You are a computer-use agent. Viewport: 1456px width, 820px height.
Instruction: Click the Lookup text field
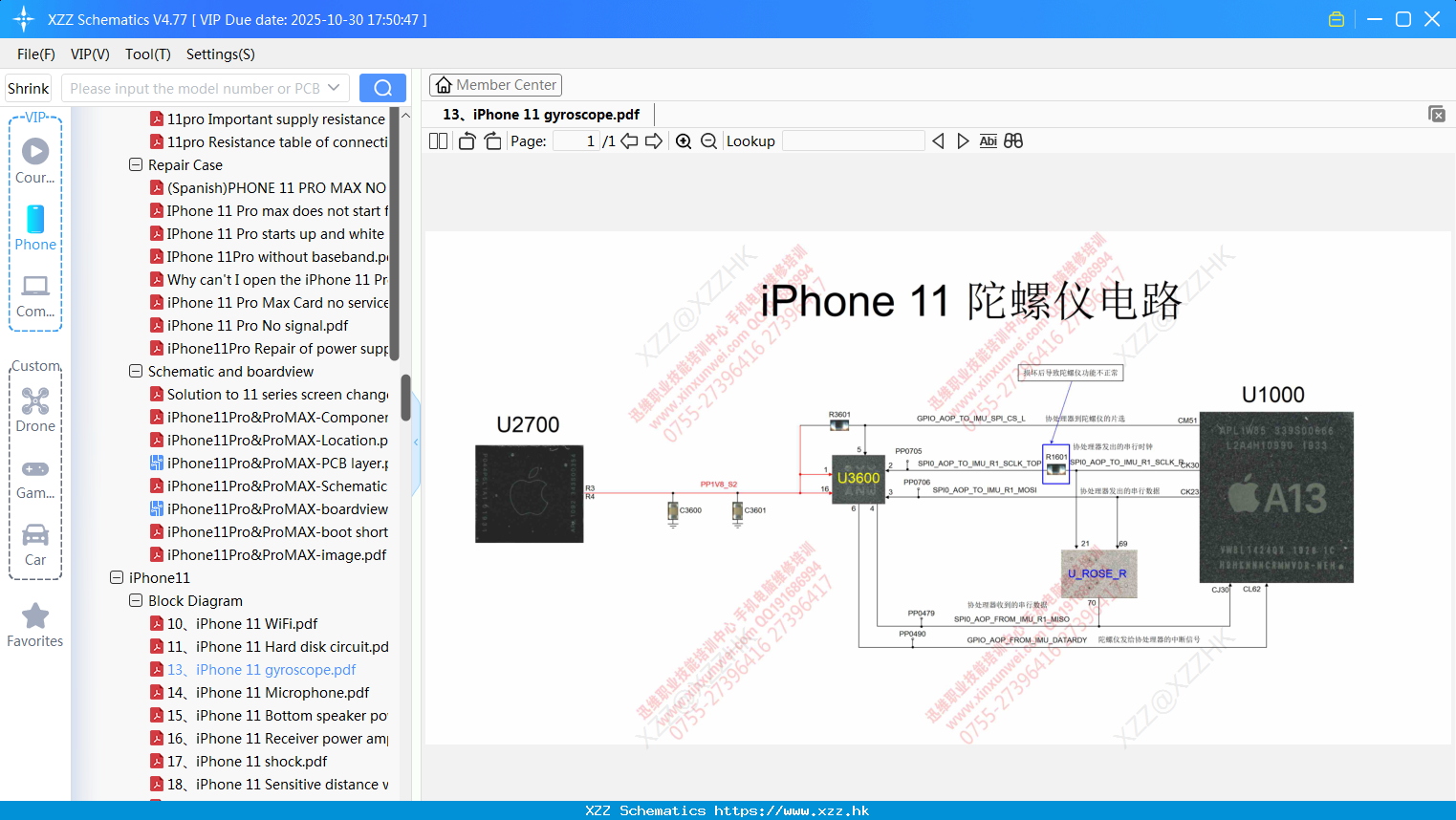(853, 141)
